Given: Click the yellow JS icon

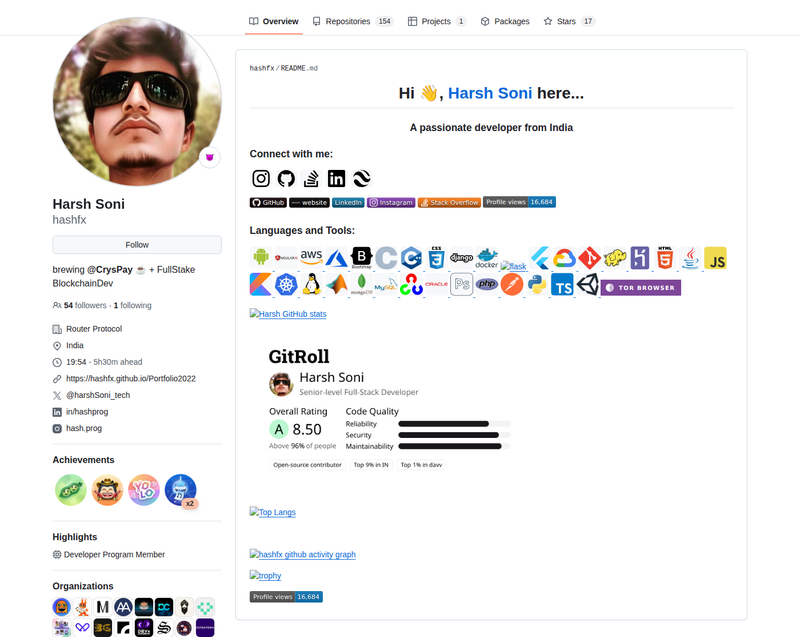Looking at the screenshot, I should click(715, 258).
